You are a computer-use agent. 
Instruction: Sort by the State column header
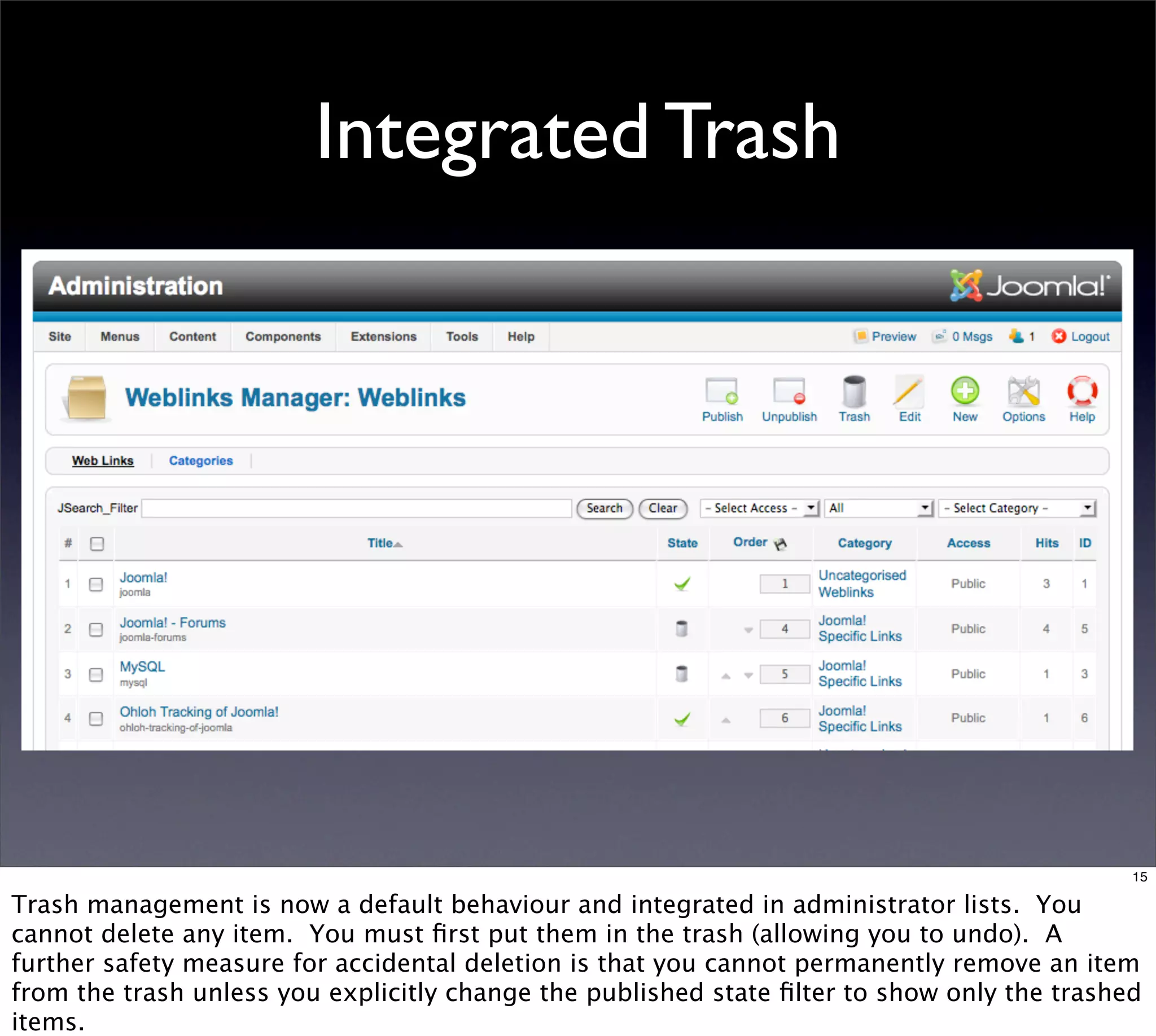tap(682, 543)
